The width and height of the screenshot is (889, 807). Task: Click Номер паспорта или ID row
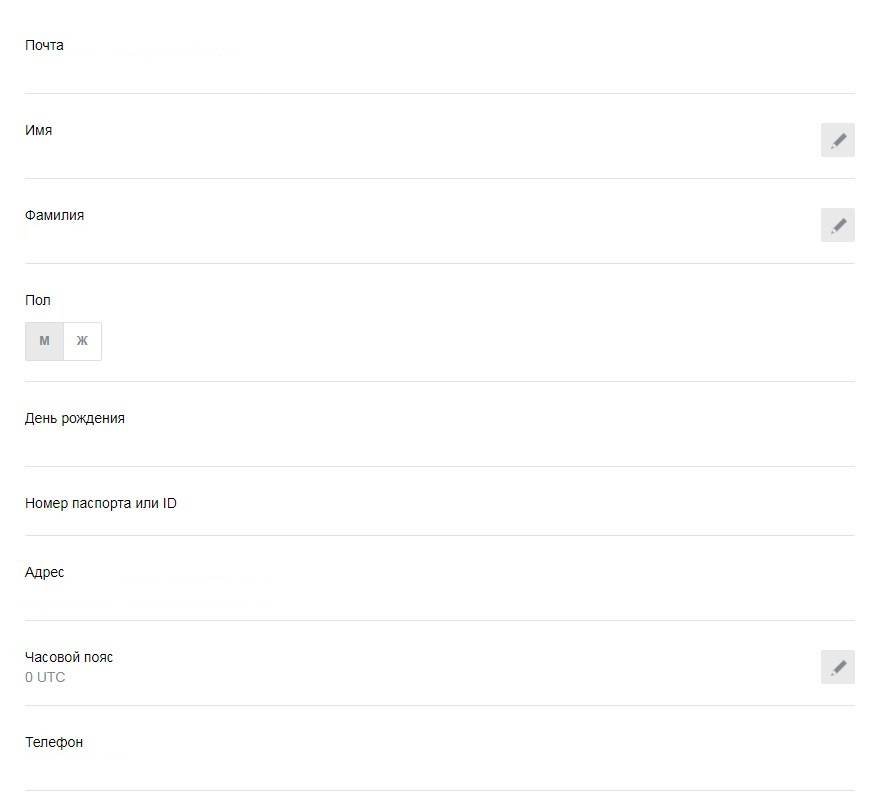tap(101, 503)
